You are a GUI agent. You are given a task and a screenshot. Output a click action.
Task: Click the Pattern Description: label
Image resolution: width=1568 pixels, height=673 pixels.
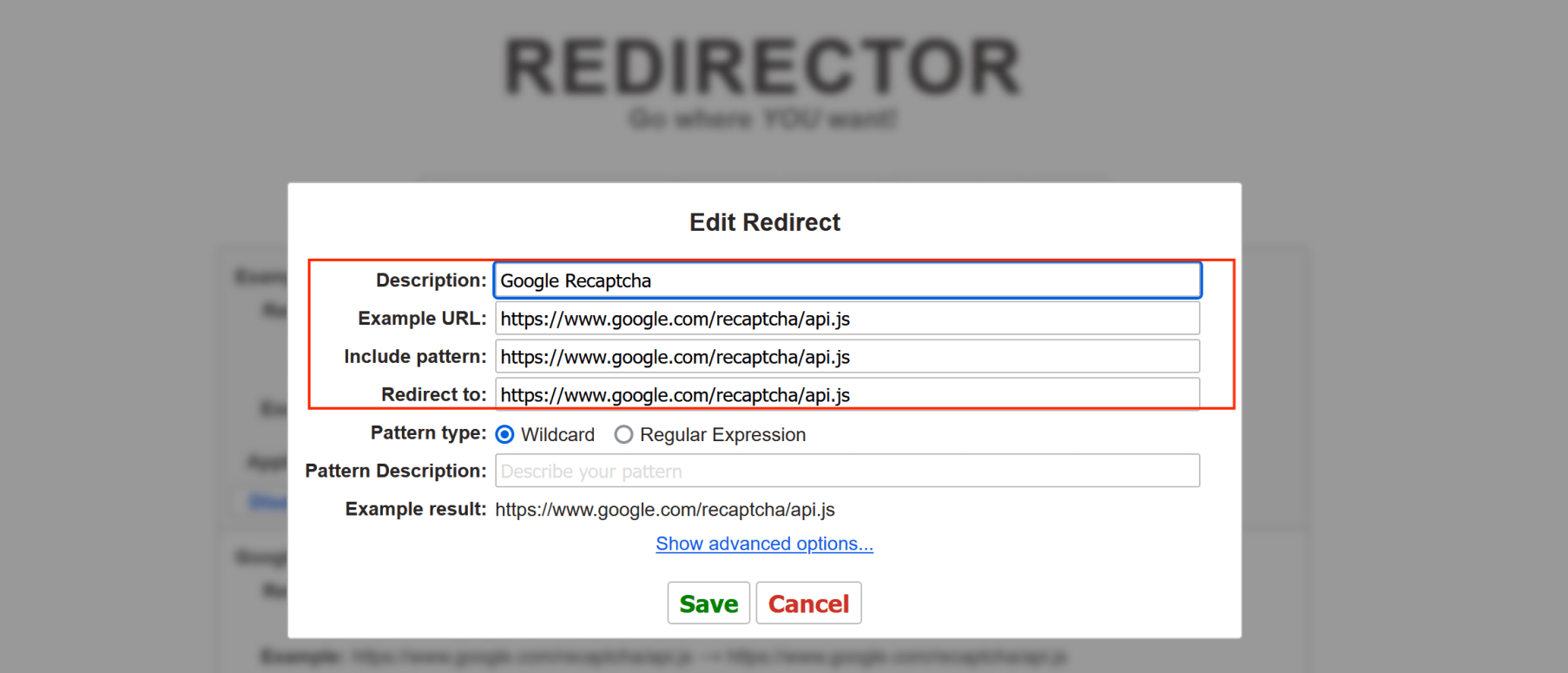(395, 471)
